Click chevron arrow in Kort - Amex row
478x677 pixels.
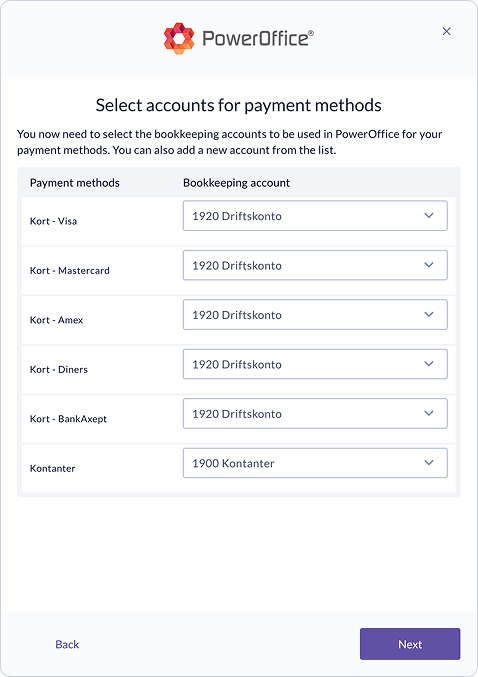(429, 314)
